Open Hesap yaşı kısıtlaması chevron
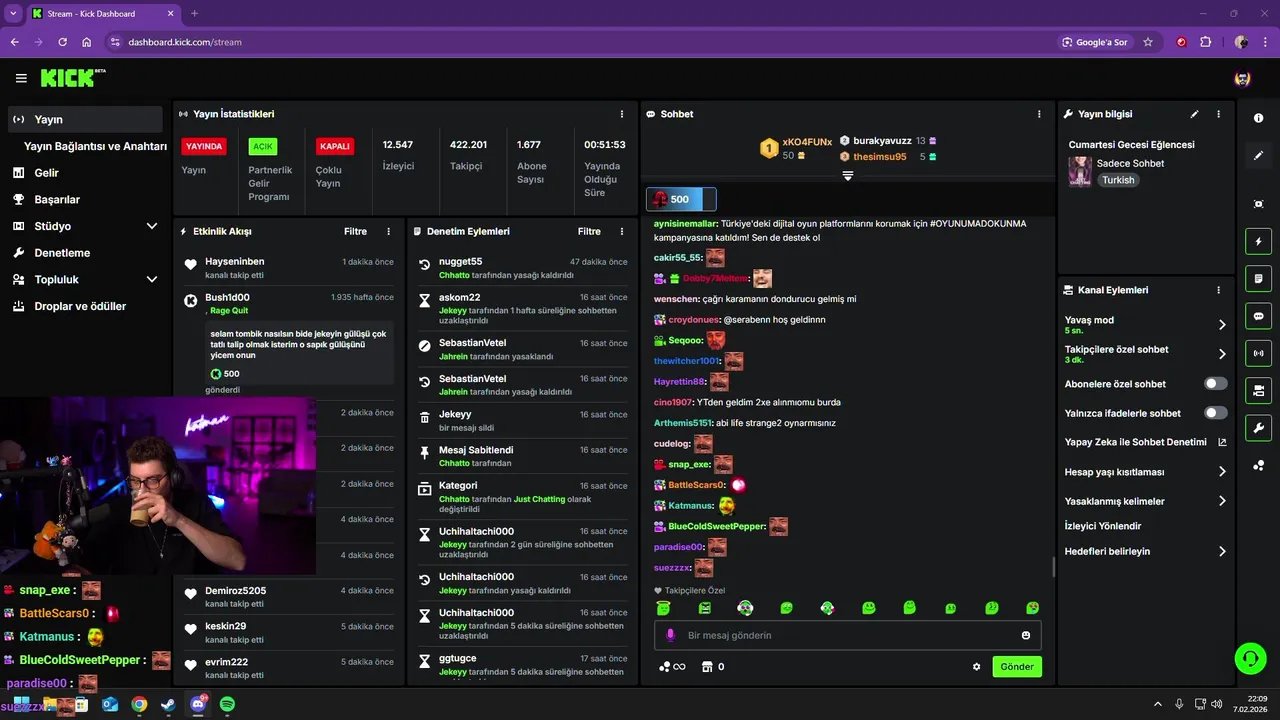 coord(1222,472)
